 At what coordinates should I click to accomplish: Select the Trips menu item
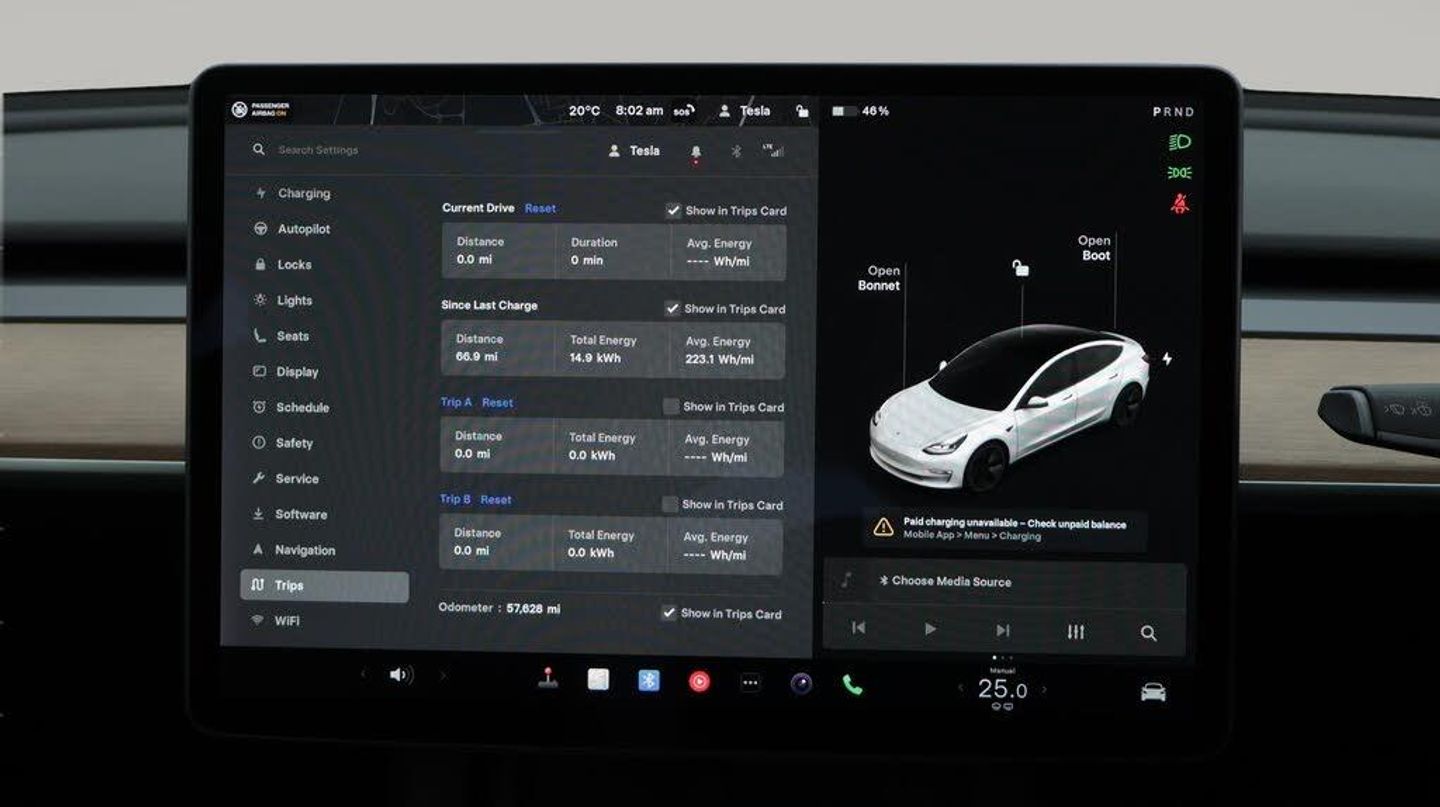coord(325,586)
